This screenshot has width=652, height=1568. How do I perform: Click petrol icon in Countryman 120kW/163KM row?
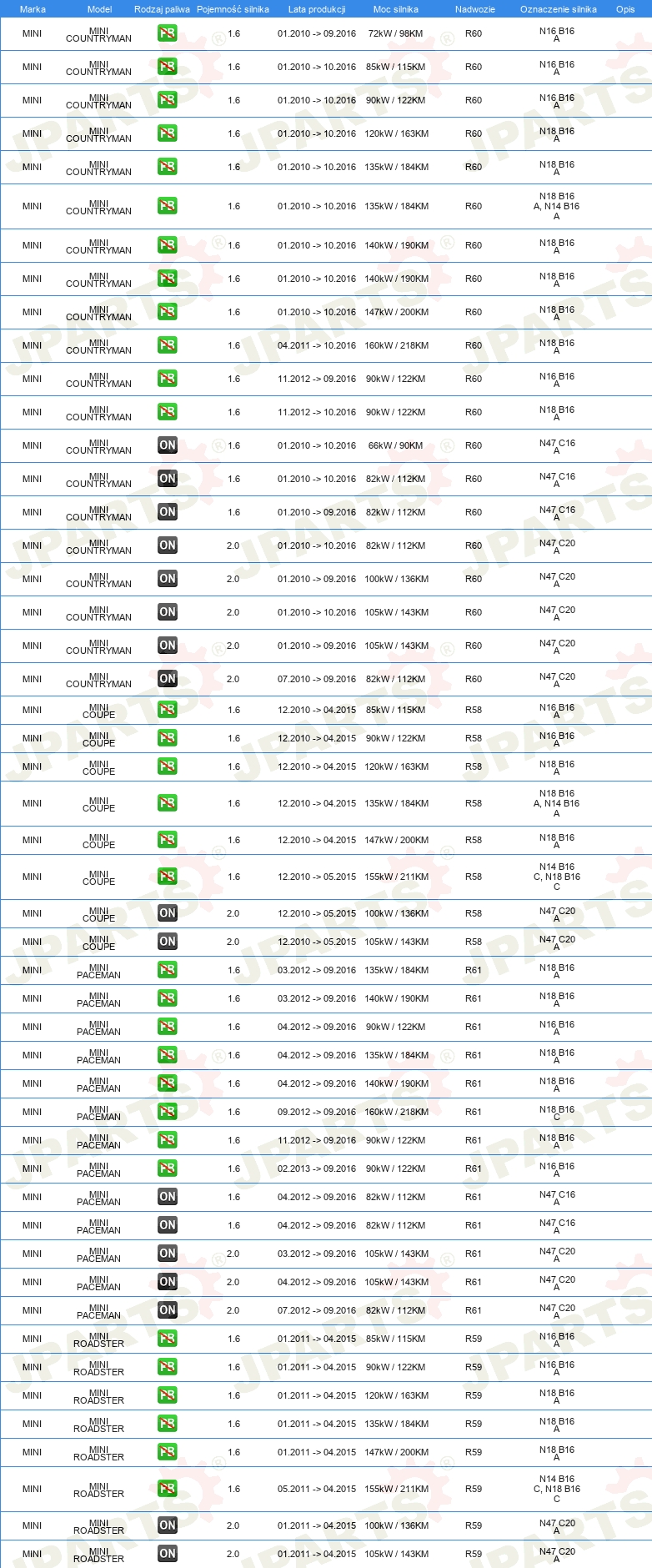point(168,133)
